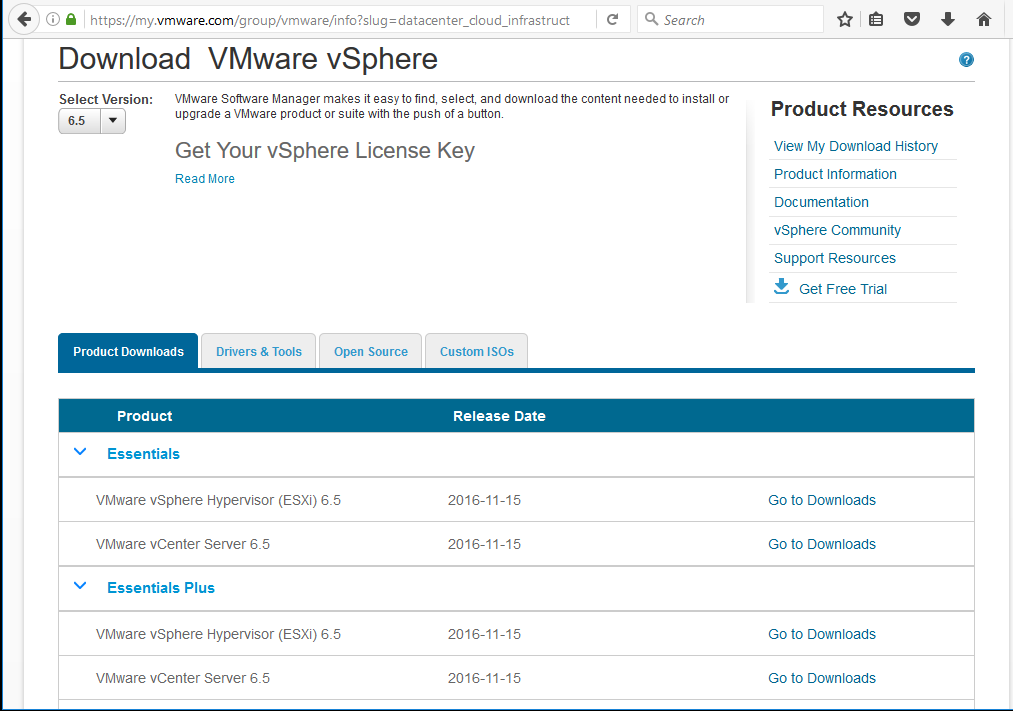Go to Downloads for Essentials ESXi 6.5

point(822,500)
